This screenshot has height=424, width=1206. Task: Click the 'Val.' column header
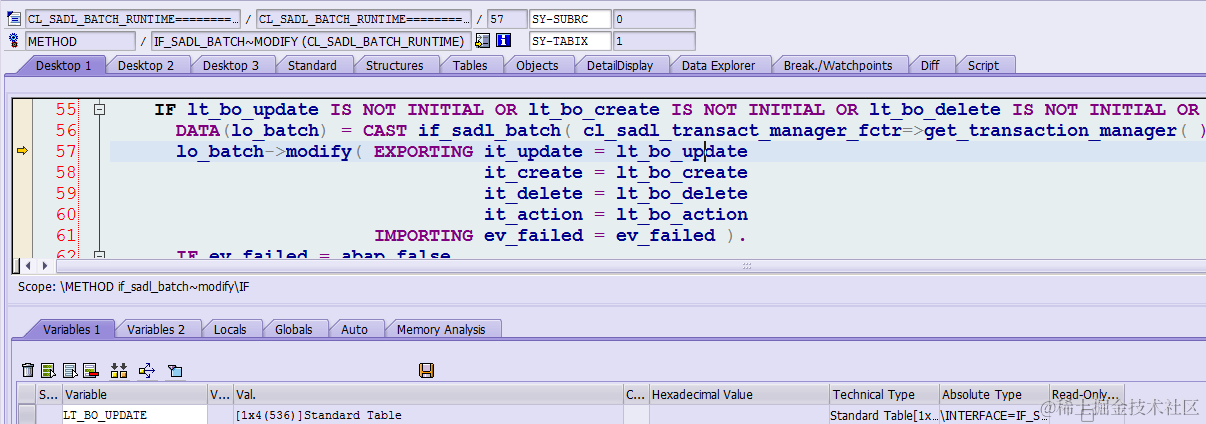click(428, 395)
